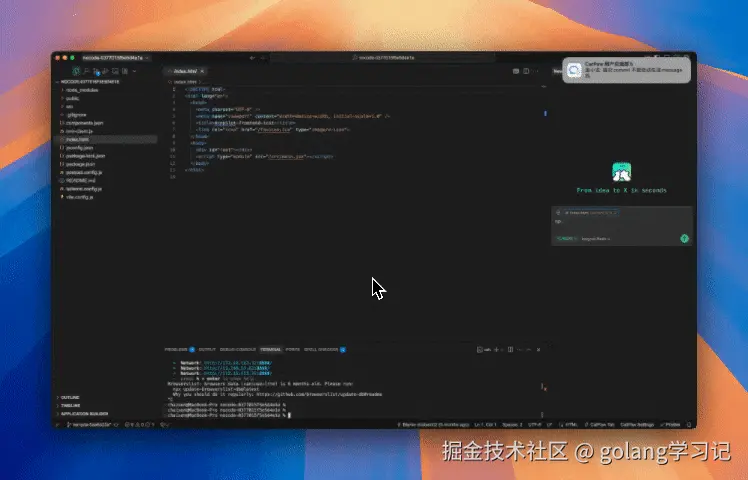Switch to the TERMINAL panel tab
This screenshot has width=748, height=480.
click(270, 350)
